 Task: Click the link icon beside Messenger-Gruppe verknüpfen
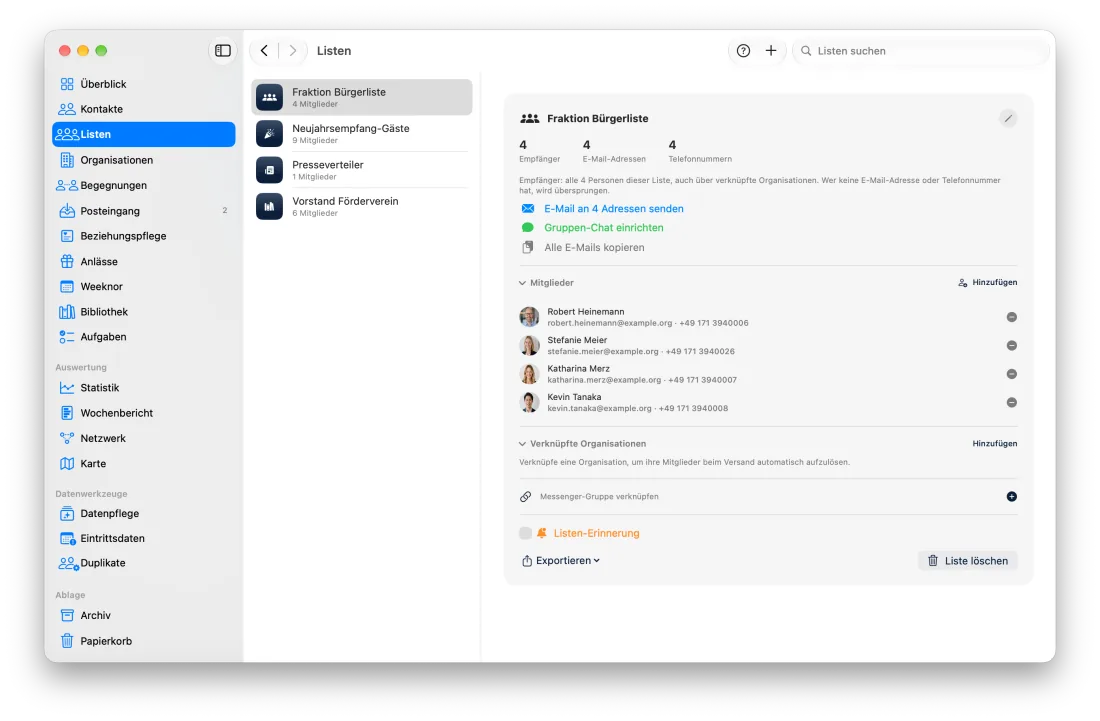coord(525,497)
